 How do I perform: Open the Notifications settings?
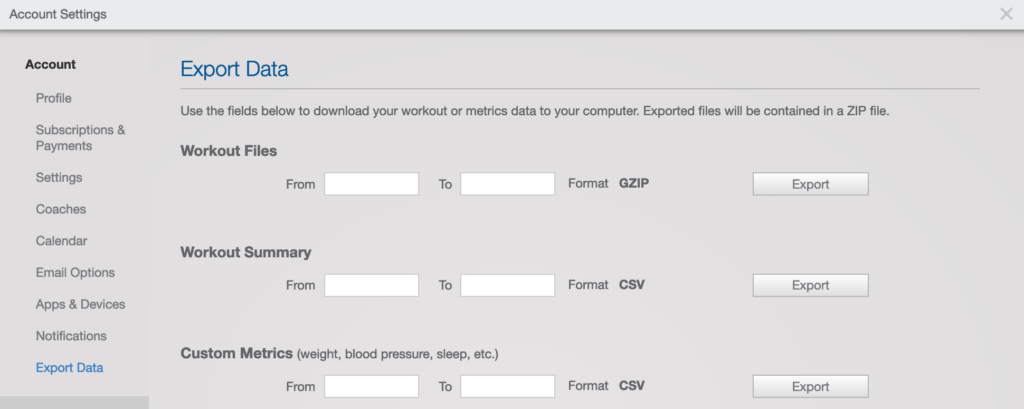point(71,336)
